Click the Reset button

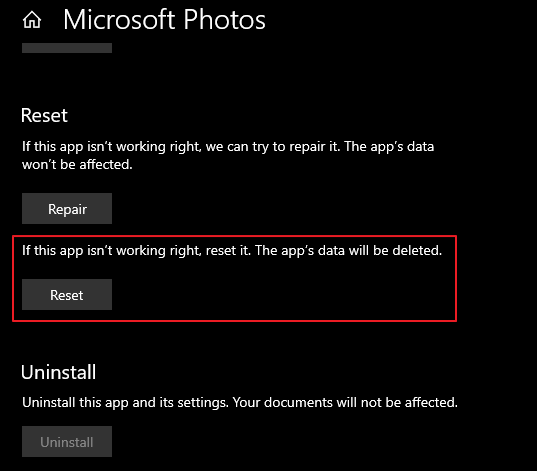(x=67, y=295)
